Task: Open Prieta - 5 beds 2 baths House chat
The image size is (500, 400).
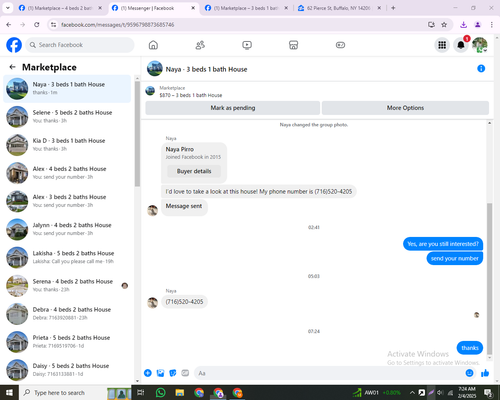Action: [x=67, y=342]
